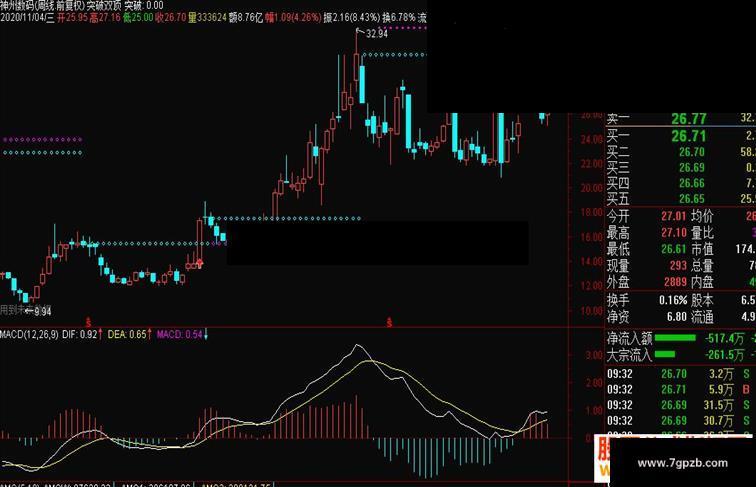Click the change value 幅1.09(4.26%)
756x487 pixels.
(293, 18)
